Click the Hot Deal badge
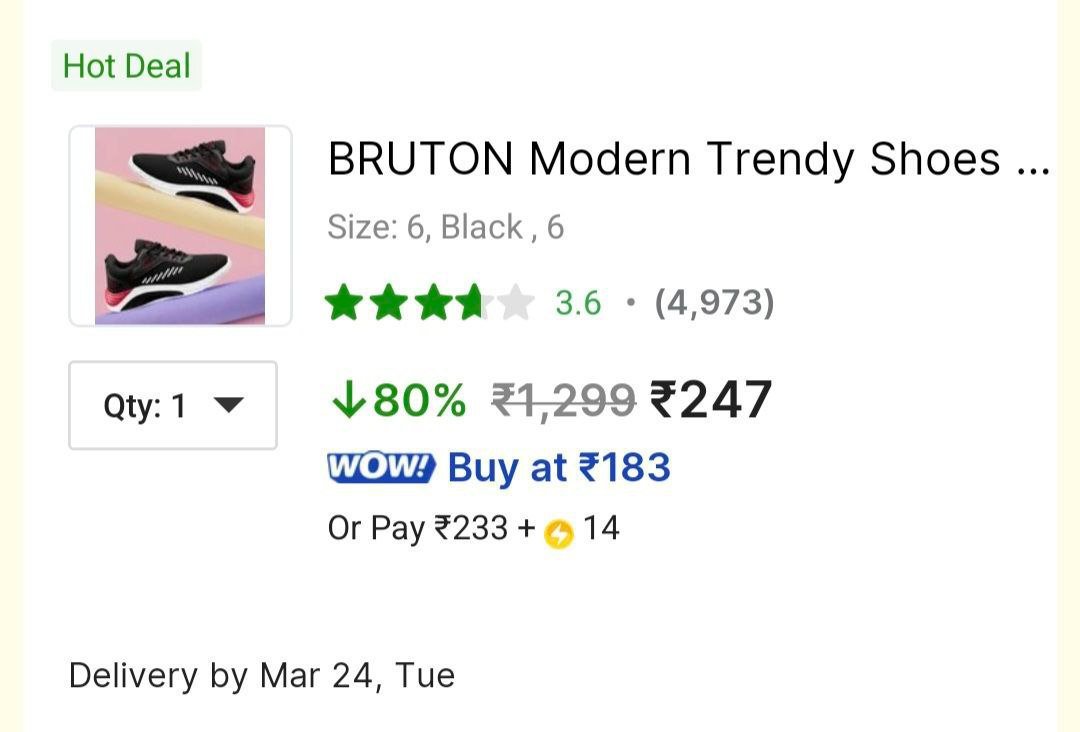 click(x=127, y=66)
